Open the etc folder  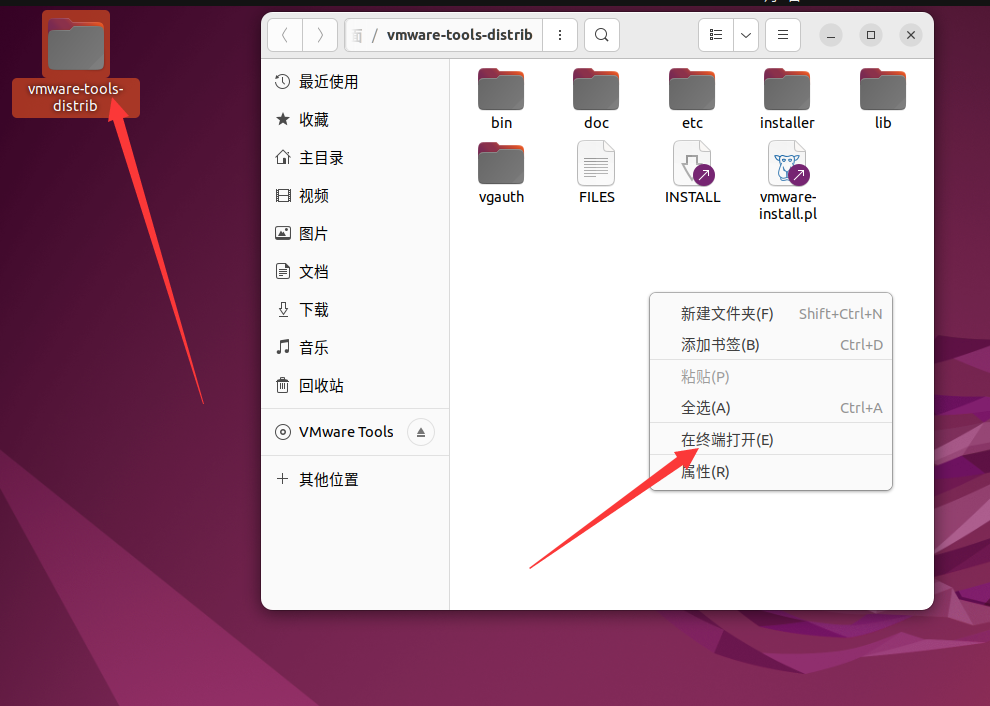point(692,99)
